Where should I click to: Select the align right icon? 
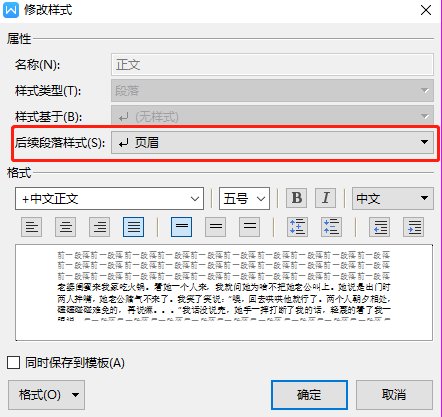tap(100, 227)
